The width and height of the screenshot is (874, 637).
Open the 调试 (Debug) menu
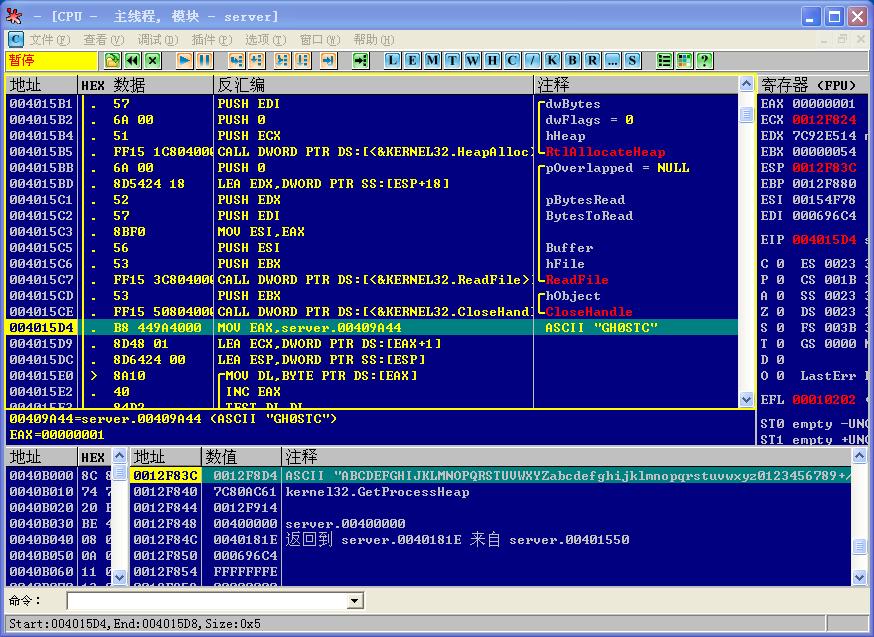pyautogui.click(x=158, y=40)
